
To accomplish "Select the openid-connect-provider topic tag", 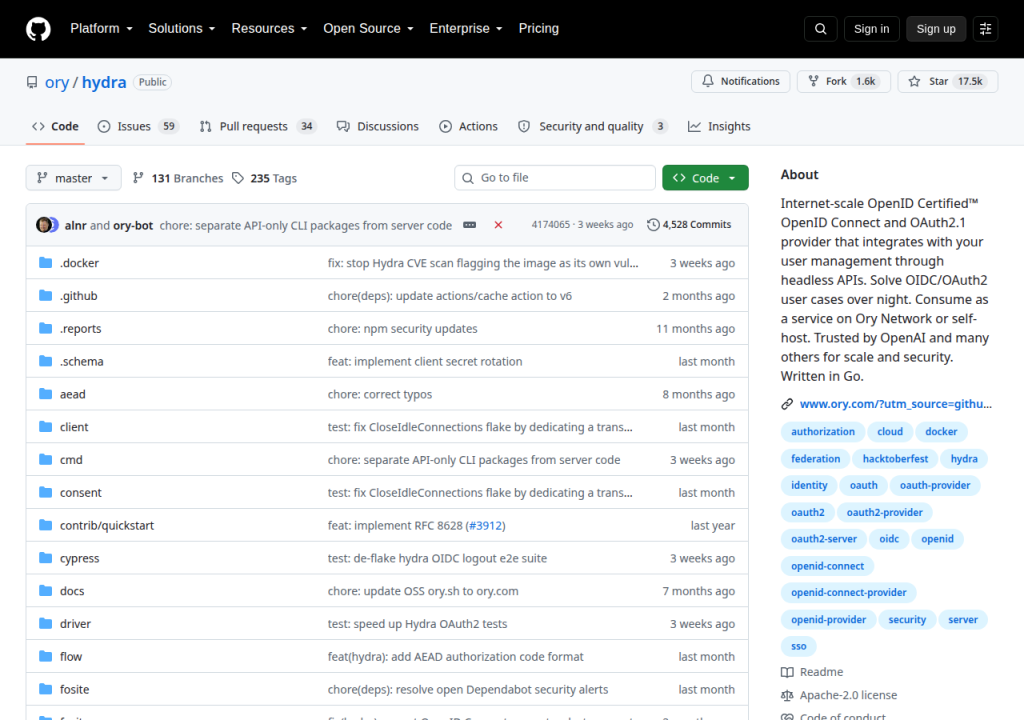I will (x=848, y=593).
